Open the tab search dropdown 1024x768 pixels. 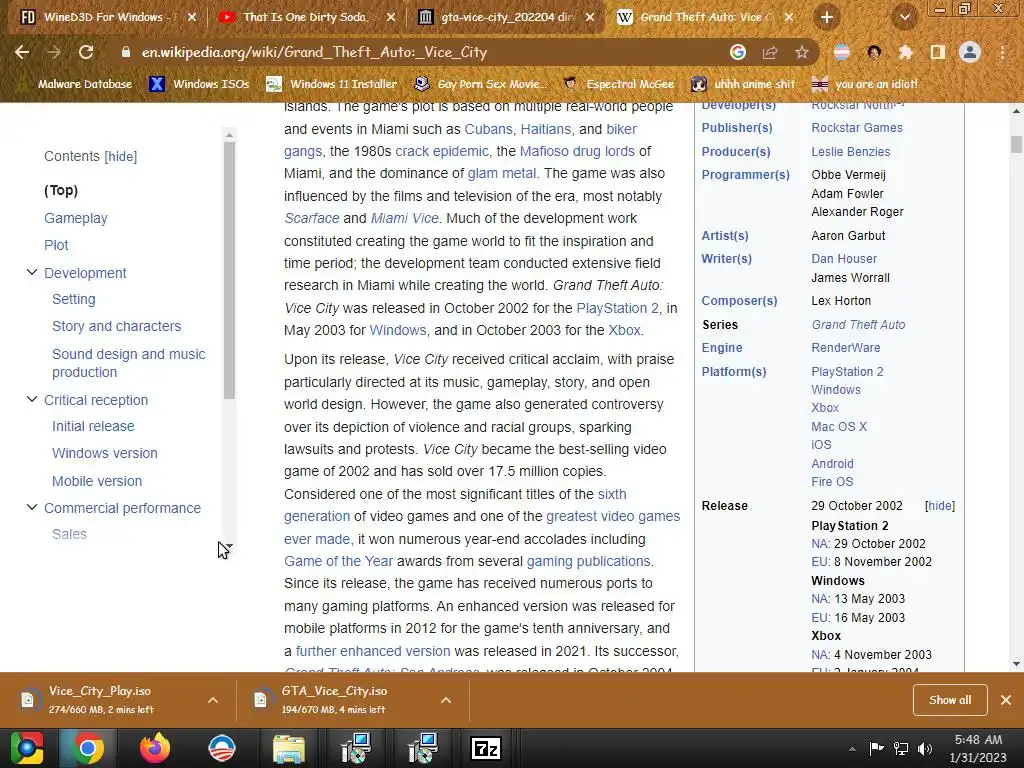904,18
